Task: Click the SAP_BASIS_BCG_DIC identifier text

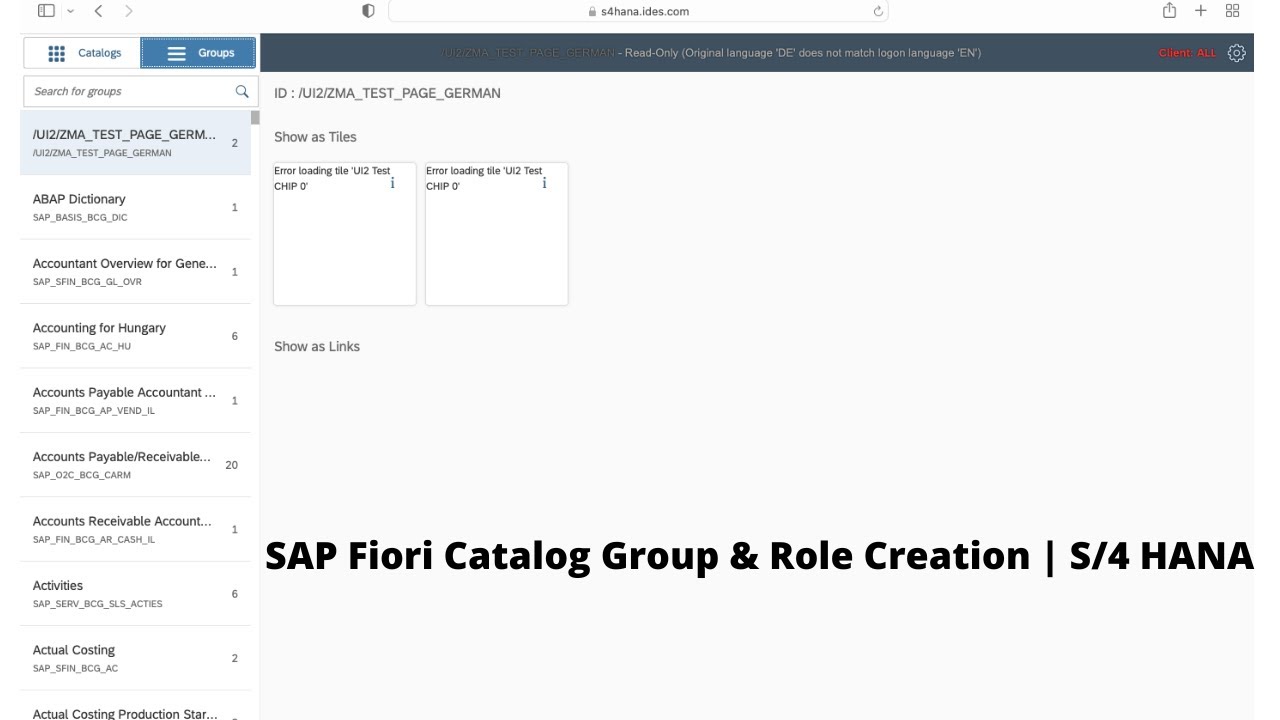Action: coord(80,217)
